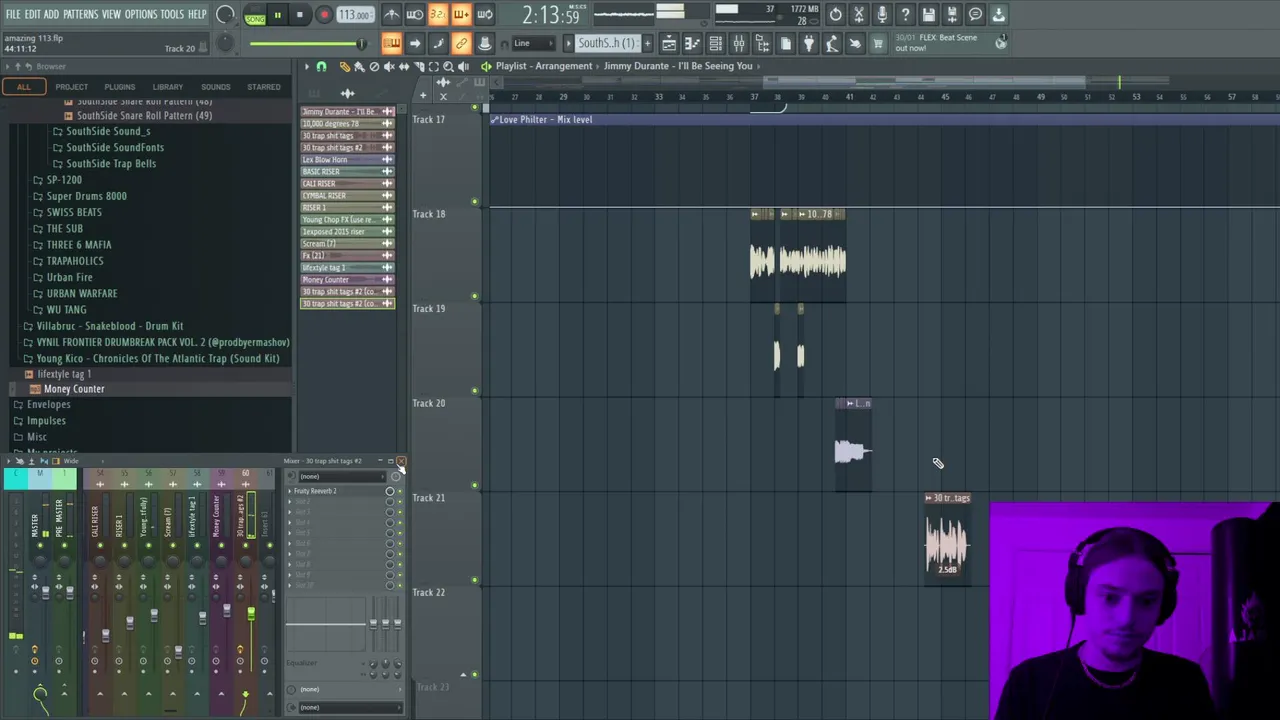Viewport: 1280px width, 720px height.
Task: Open the Piano roll toolbar icon
Action: pos(692,43)
